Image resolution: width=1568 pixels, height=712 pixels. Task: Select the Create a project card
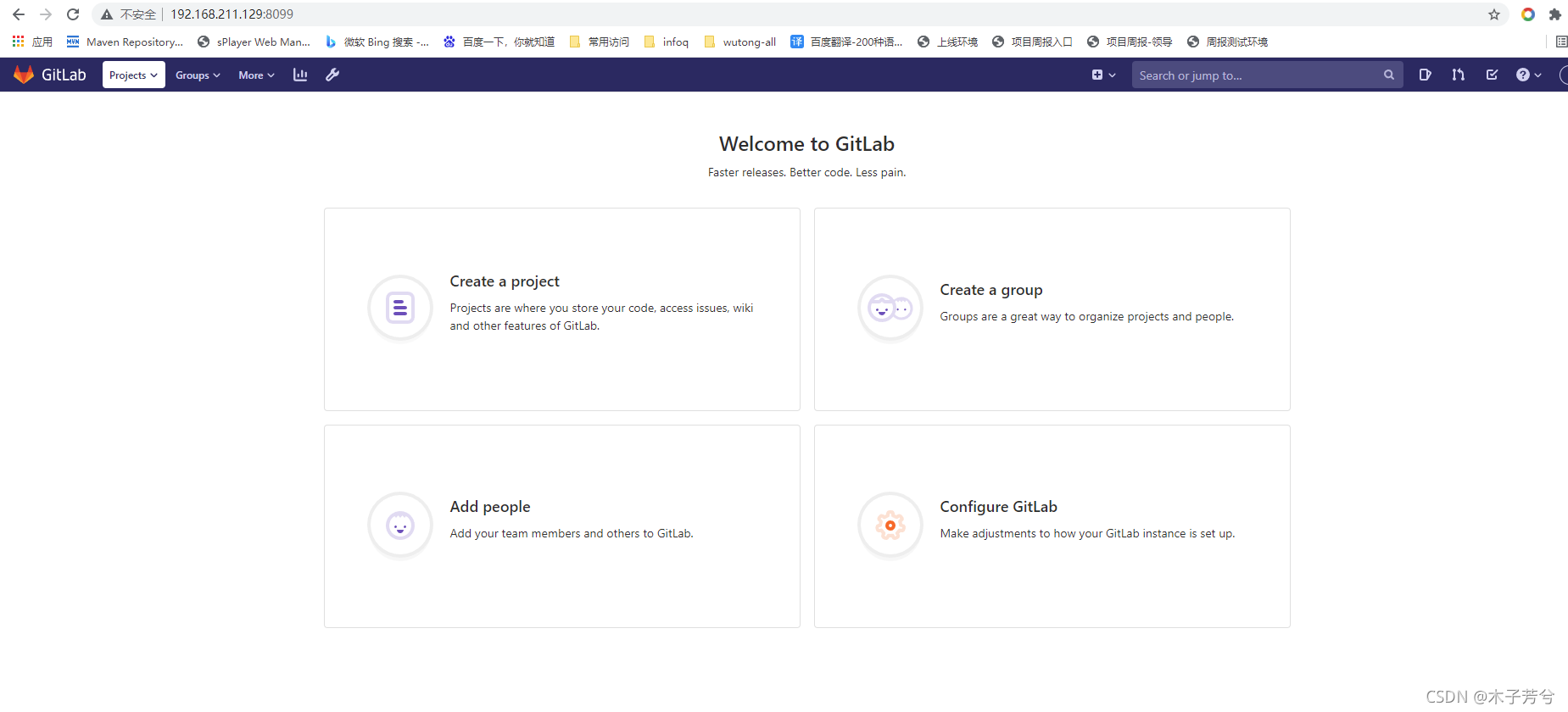tap(562, 309)
